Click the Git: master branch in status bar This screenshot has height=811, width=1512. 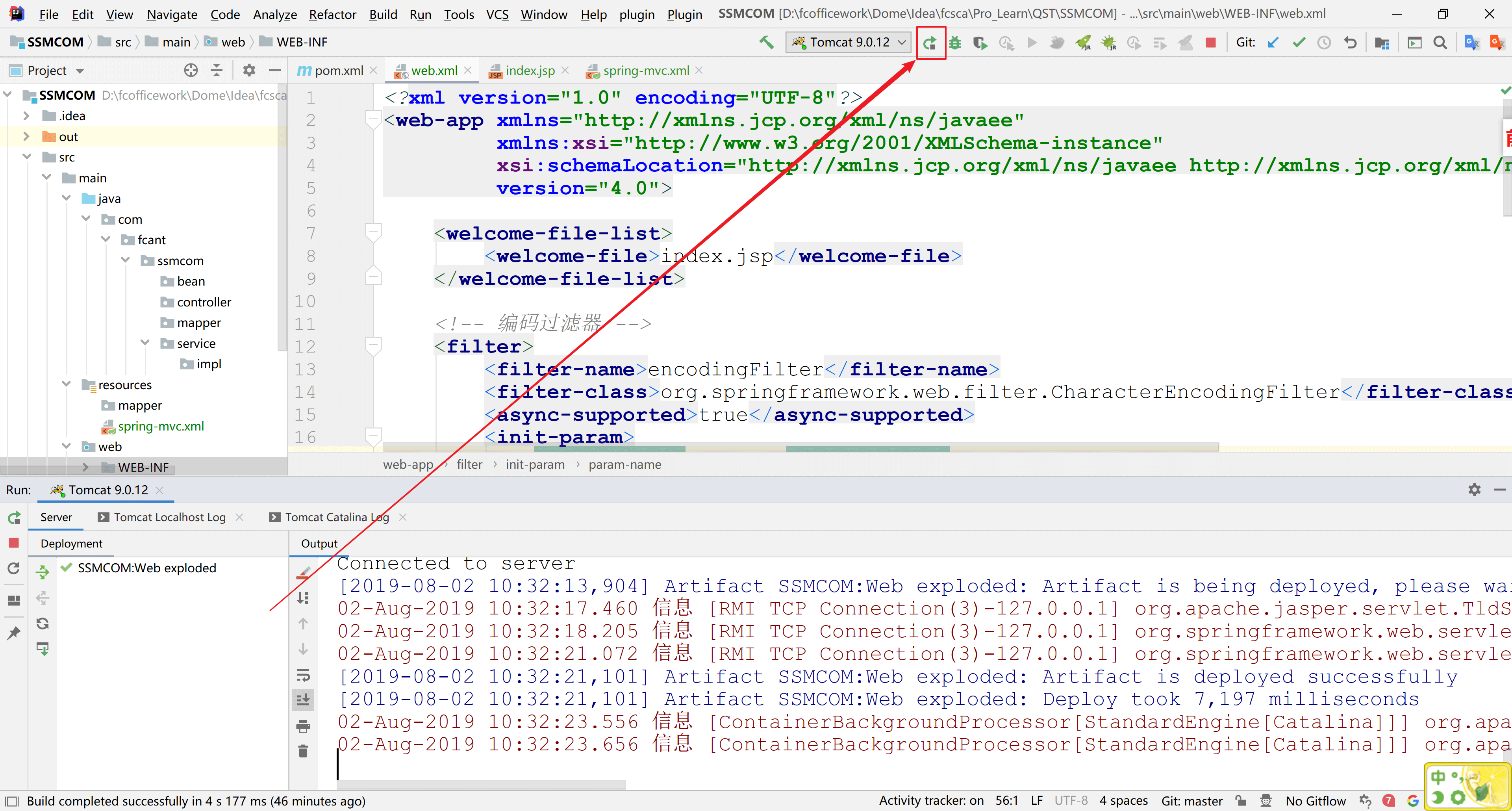click(1191, 800)
